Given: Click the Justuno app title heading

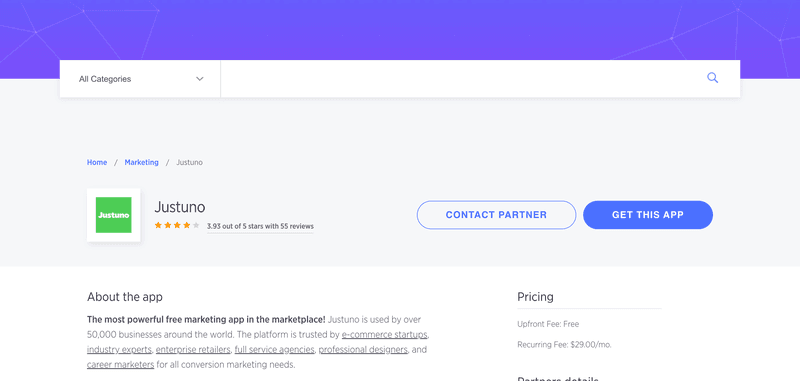Looking at the screenshot, I should click(180, 207).
